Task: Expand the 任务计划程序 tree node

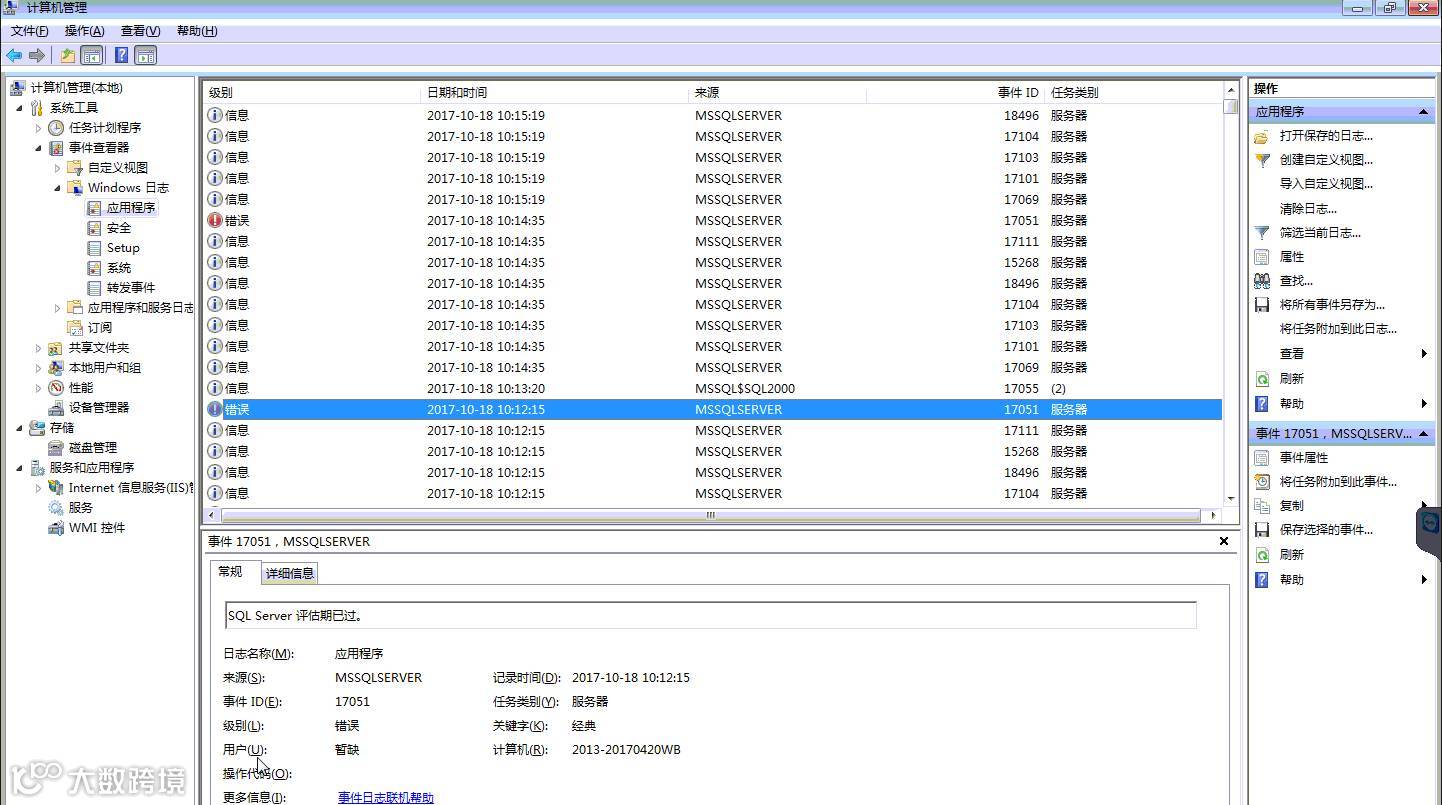Action: tap(39, 128)
